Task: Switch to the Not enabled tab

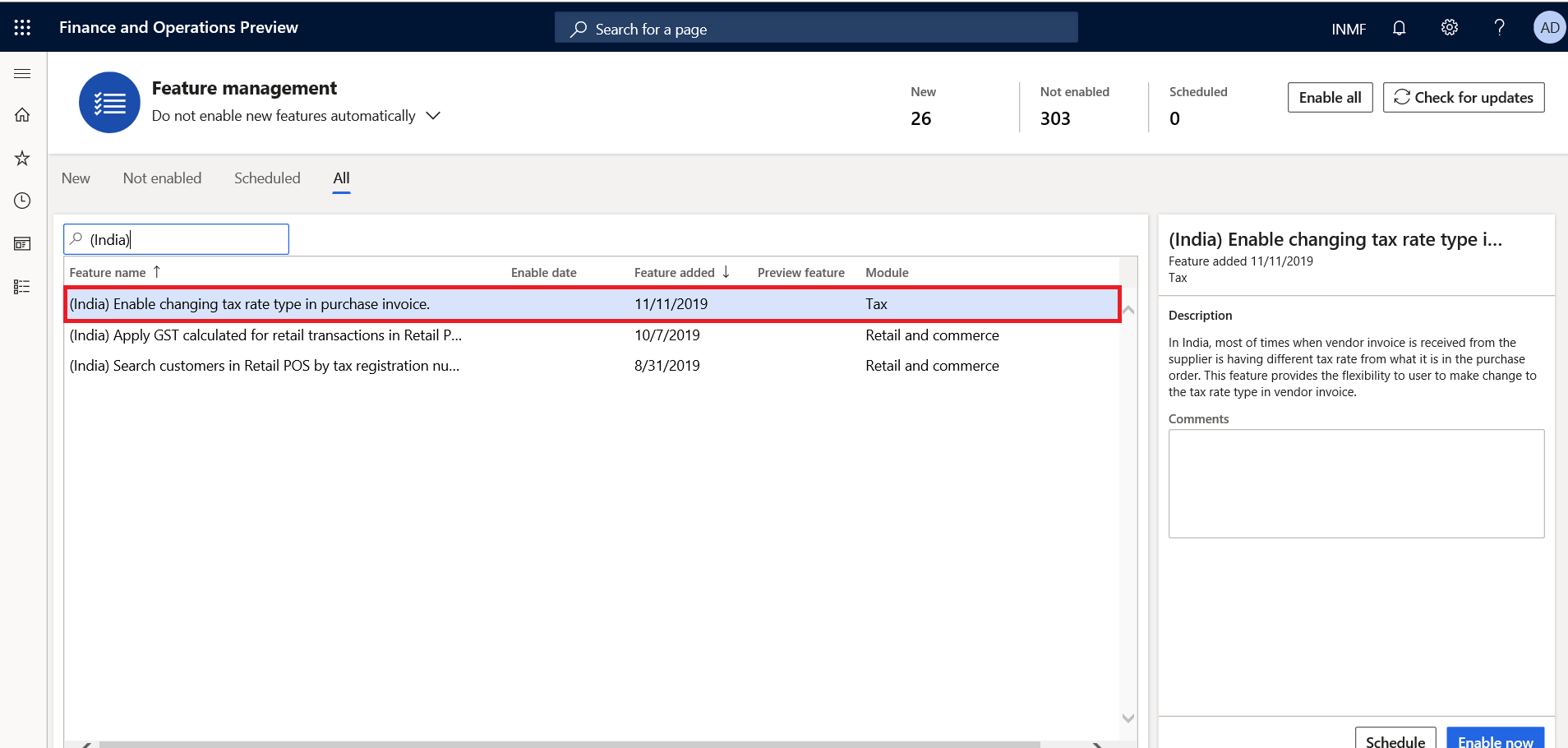Action: pos(162,178)
